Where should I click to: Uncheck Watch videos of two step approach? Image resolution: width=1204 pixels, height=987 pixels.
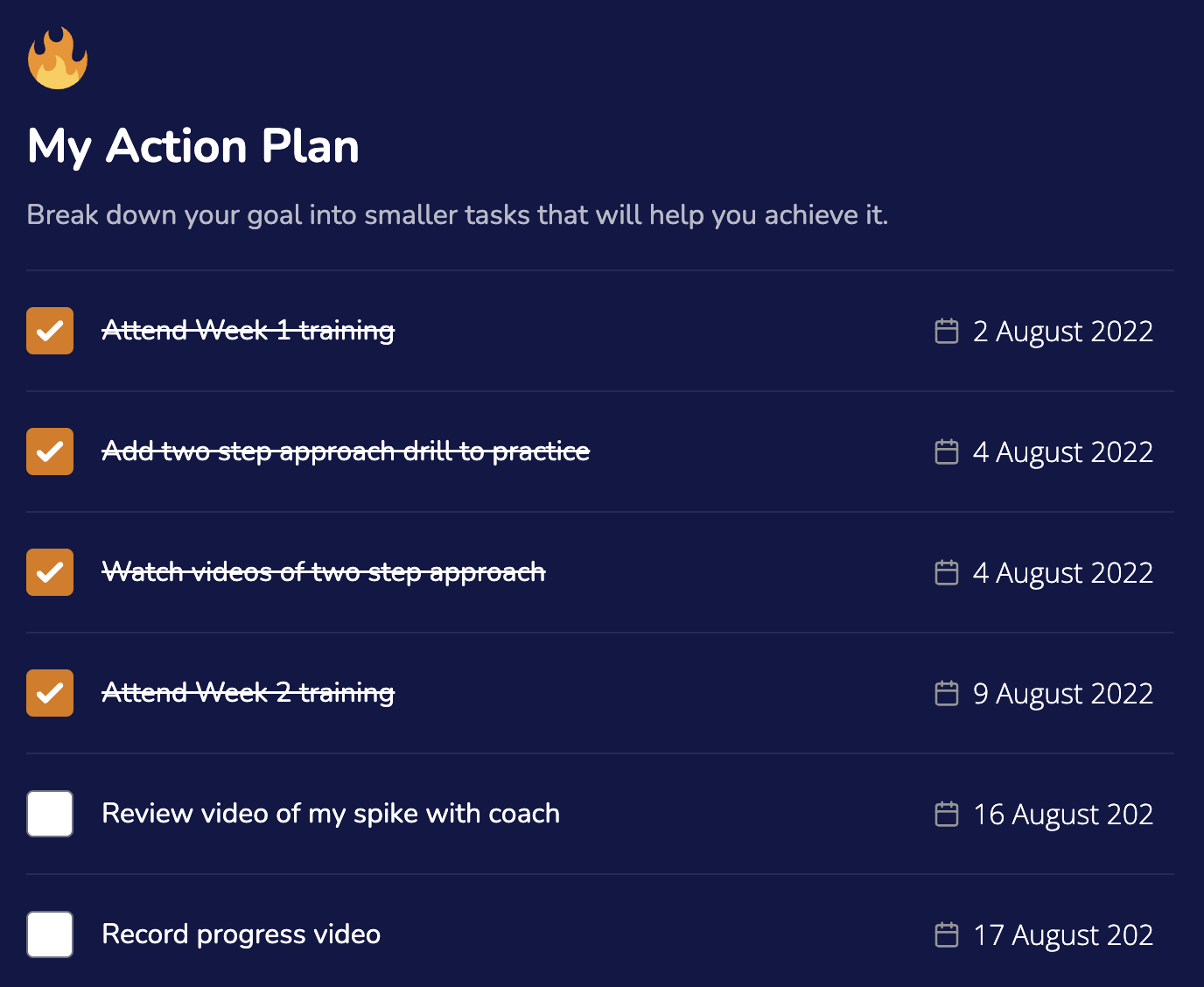[x=50, y=572]
